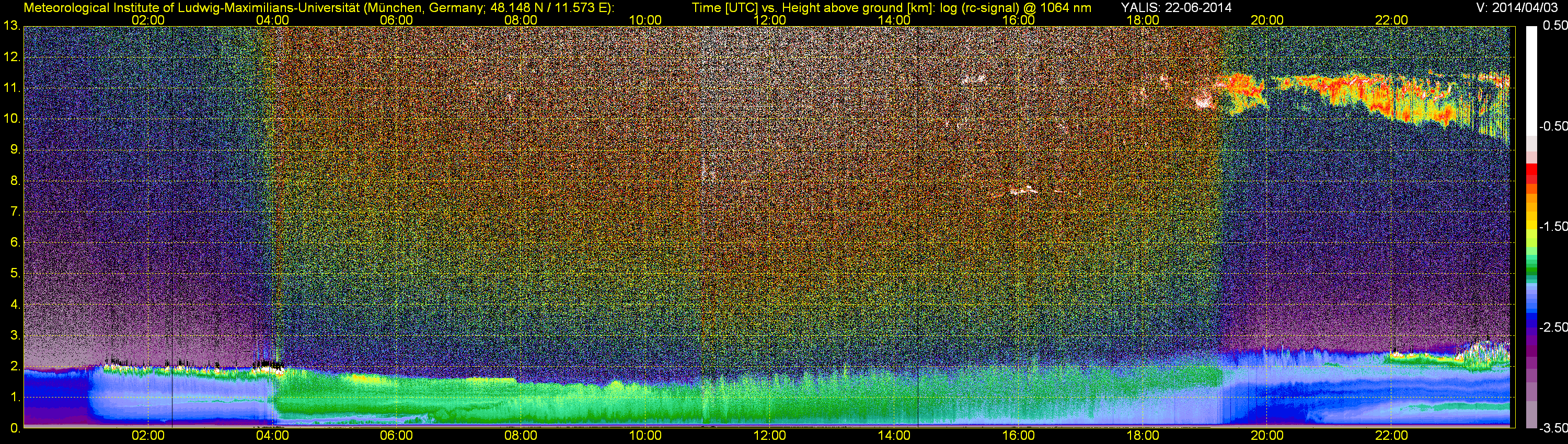Screen dimensions: 1568x444
Task: Pick the 13 km height axis label
Action: pos(11,26)
